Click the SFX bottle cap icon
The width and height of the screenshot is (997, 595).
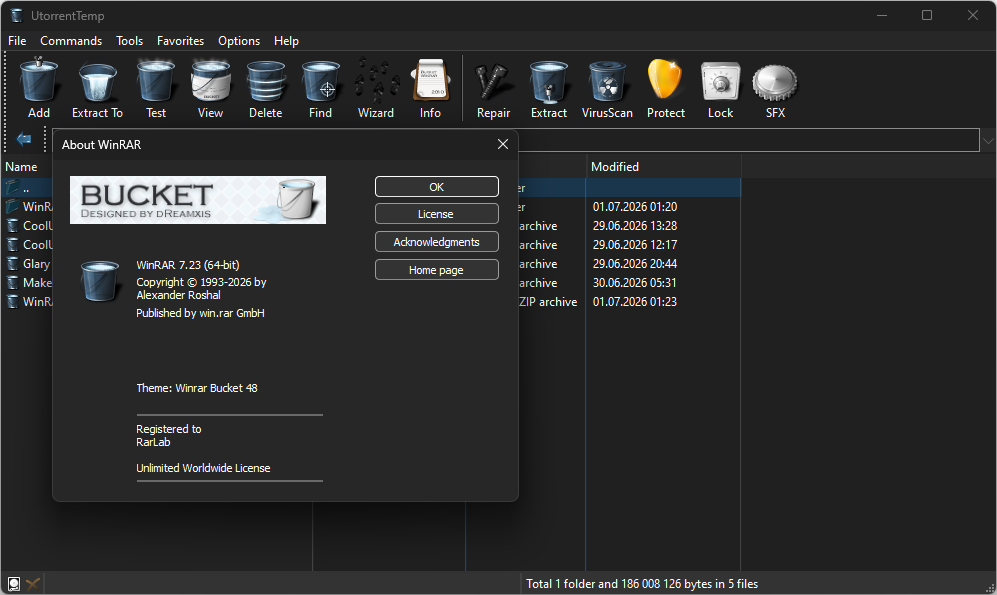click(775, 83)
